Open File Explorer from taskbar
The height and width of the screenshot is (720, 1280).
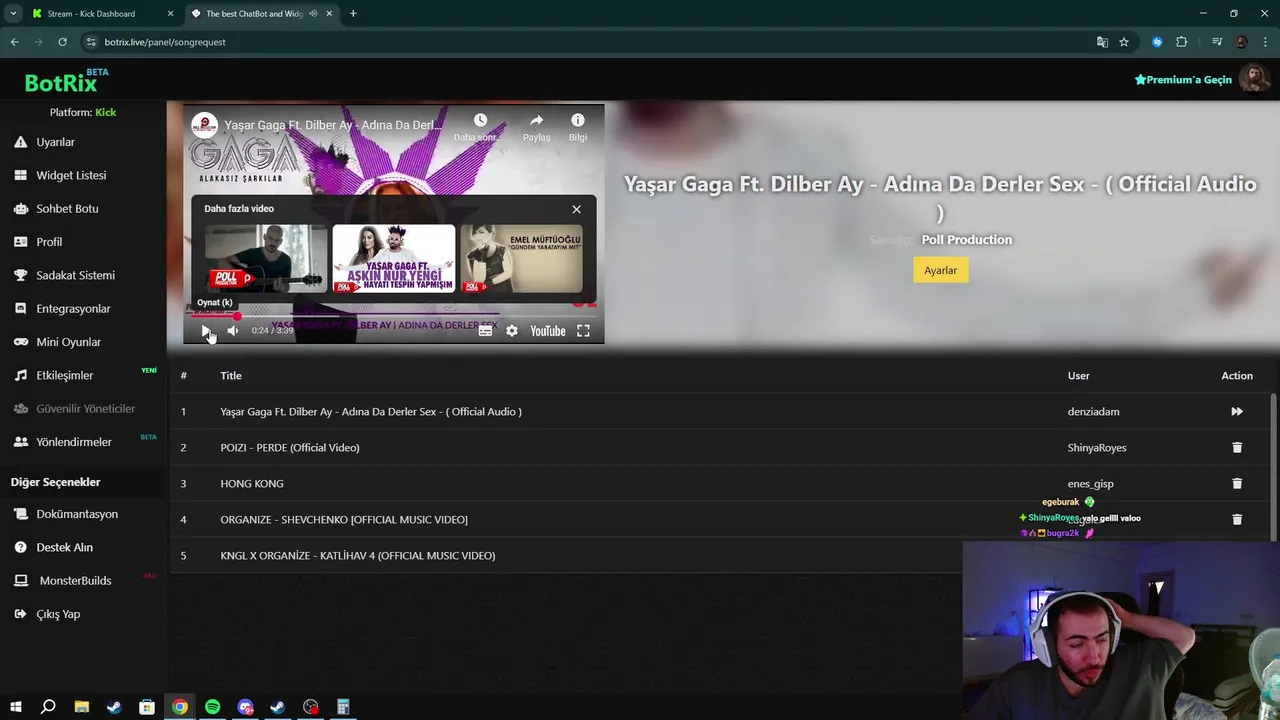[x=81, y=707]
